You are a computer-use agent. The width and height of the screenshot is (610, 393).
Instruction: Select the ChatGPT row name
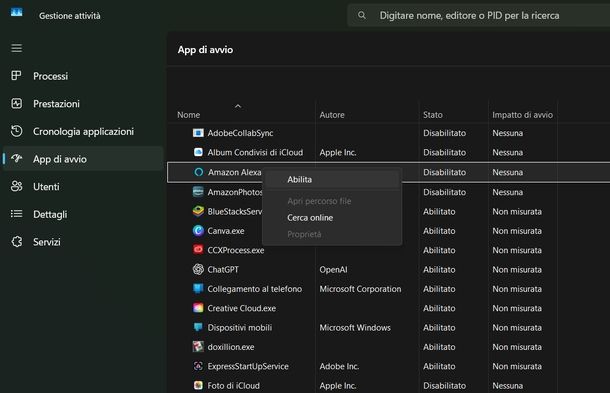(223, 269)
